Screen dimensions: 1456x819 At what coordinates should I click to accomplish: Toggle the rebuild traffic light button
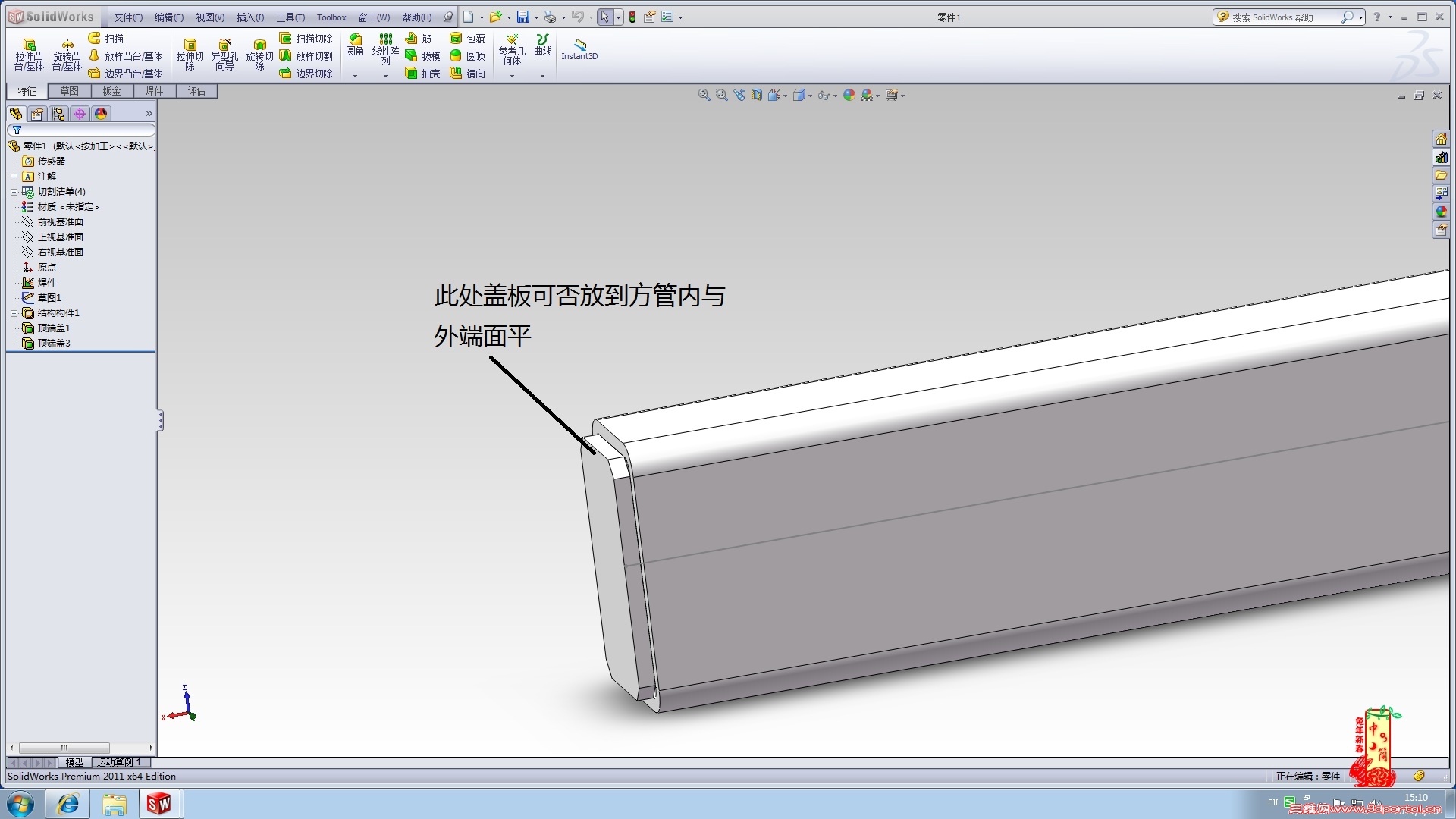tap(632, 17)
